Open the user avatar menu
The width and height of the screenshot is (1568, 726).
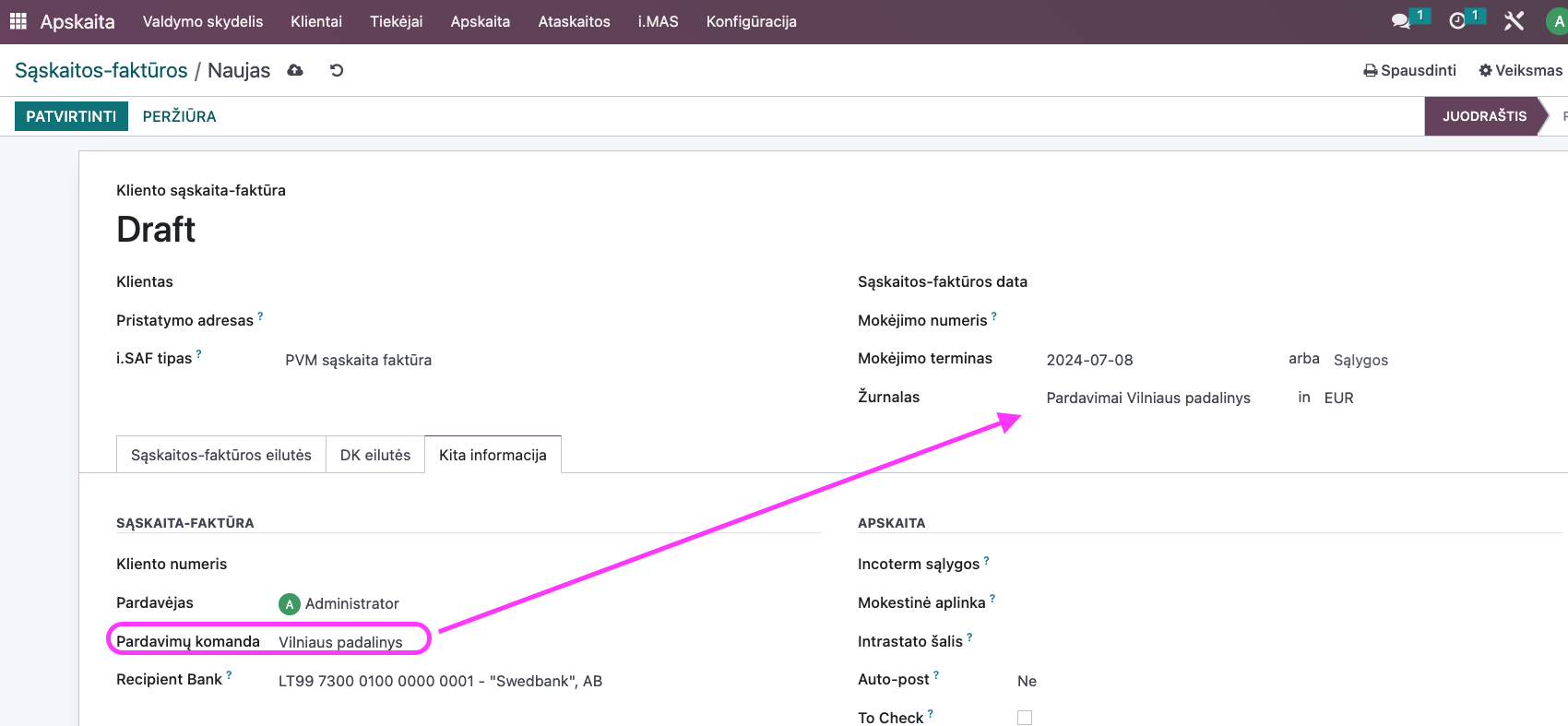[1557, 21]
